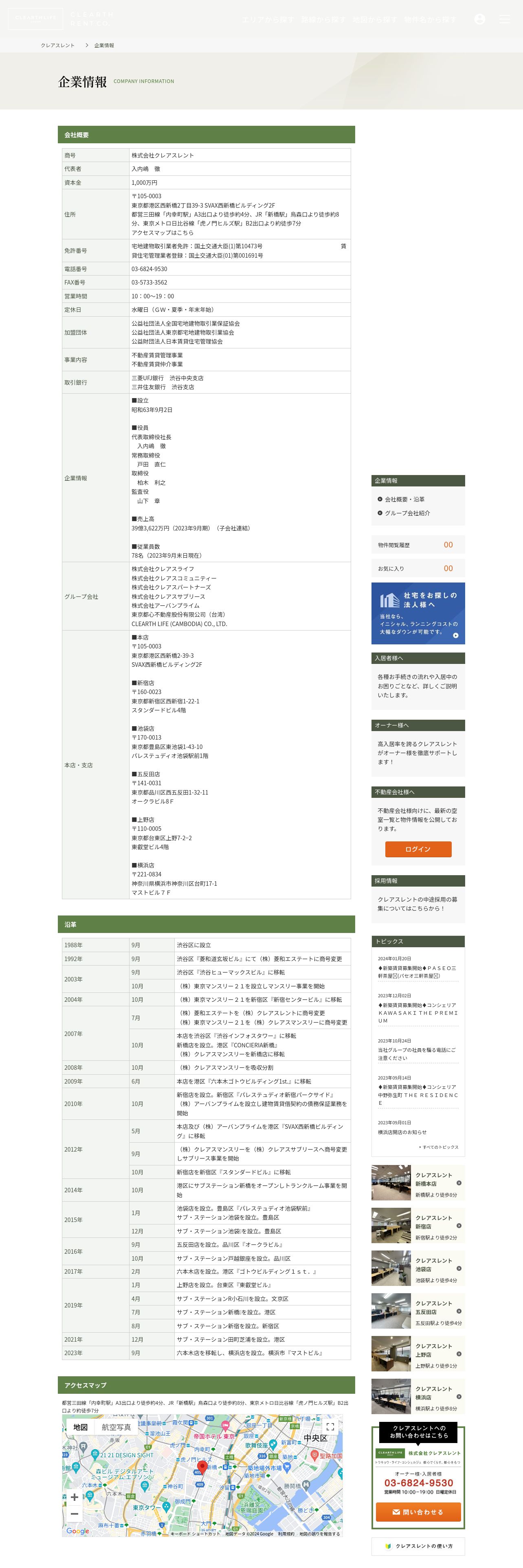
Task: Click the 問い合わせる orange button
Action: point(418,1511)
